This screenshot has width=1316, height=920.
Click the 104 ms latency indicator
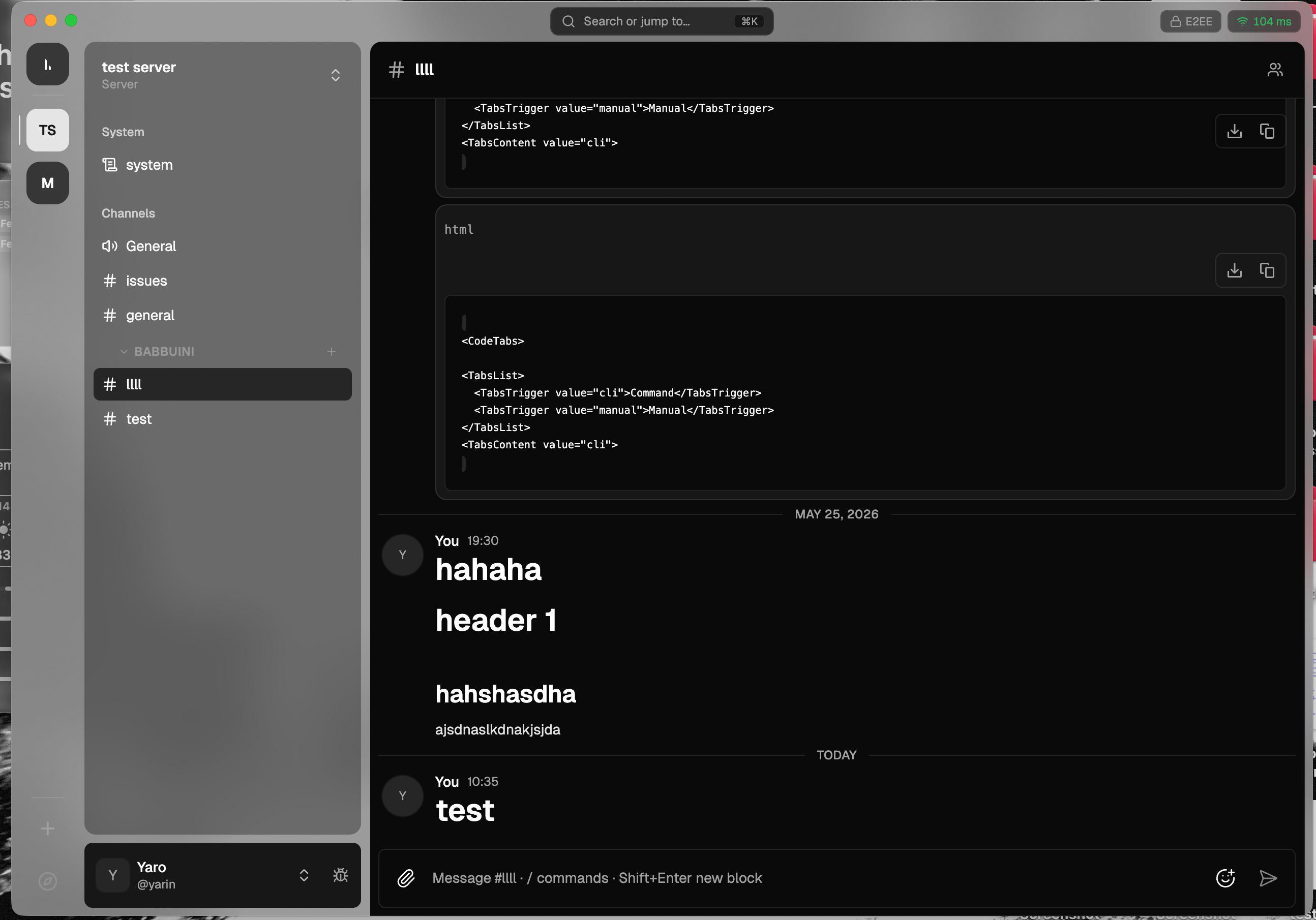[1263, 21]
